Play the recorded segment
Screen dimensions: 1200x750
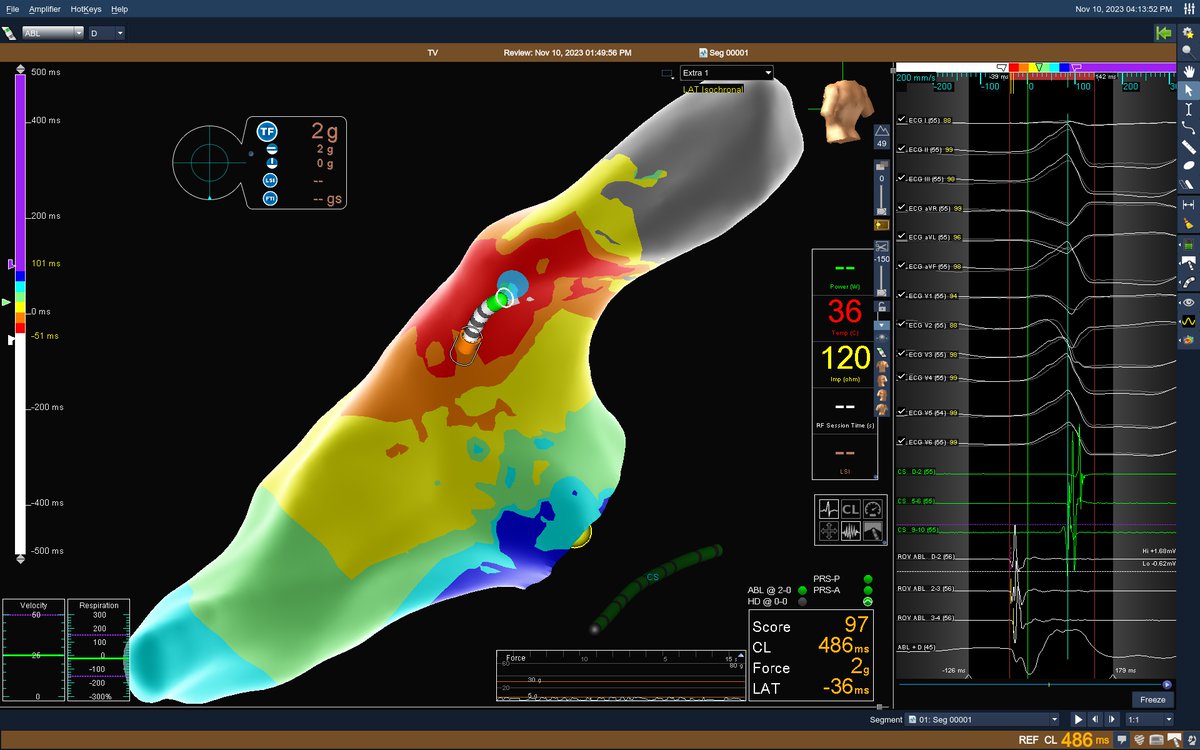(x=1078, y=719)
